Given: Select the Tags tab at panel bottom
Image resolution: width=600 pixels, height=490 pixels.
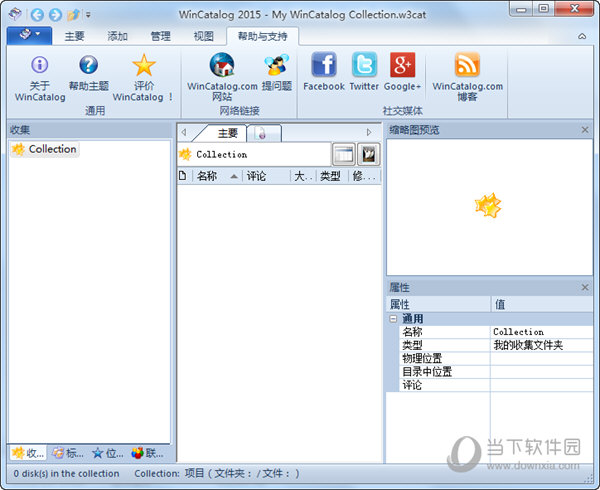Looking at the screenshot, I should (68, 453).
